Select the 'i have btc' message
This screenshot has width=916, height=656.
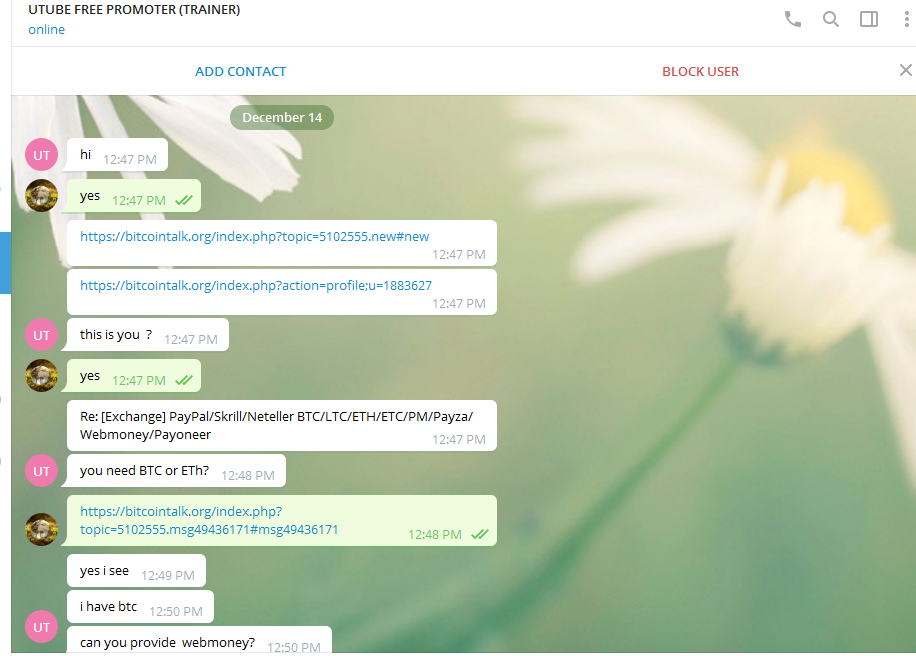140,607
